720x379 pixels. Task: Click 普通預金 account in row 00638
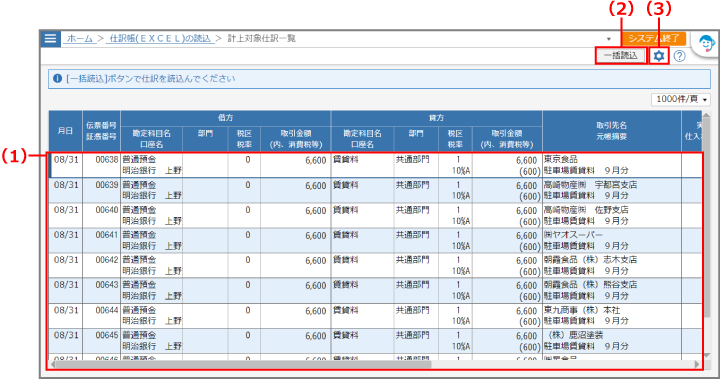click(x=139, y=160)
